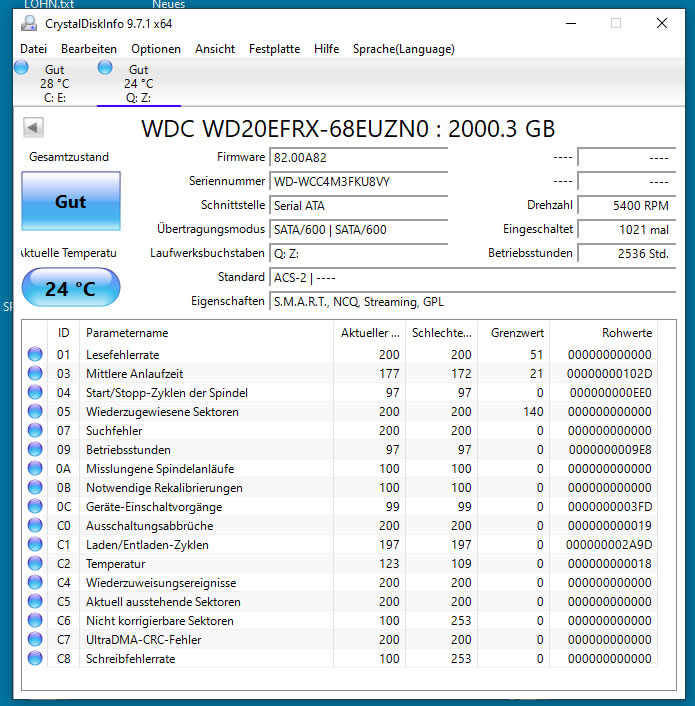The width and height of the screenshot is (695, 706).
Task: Click the Seriennummer field
Action: 358,181
